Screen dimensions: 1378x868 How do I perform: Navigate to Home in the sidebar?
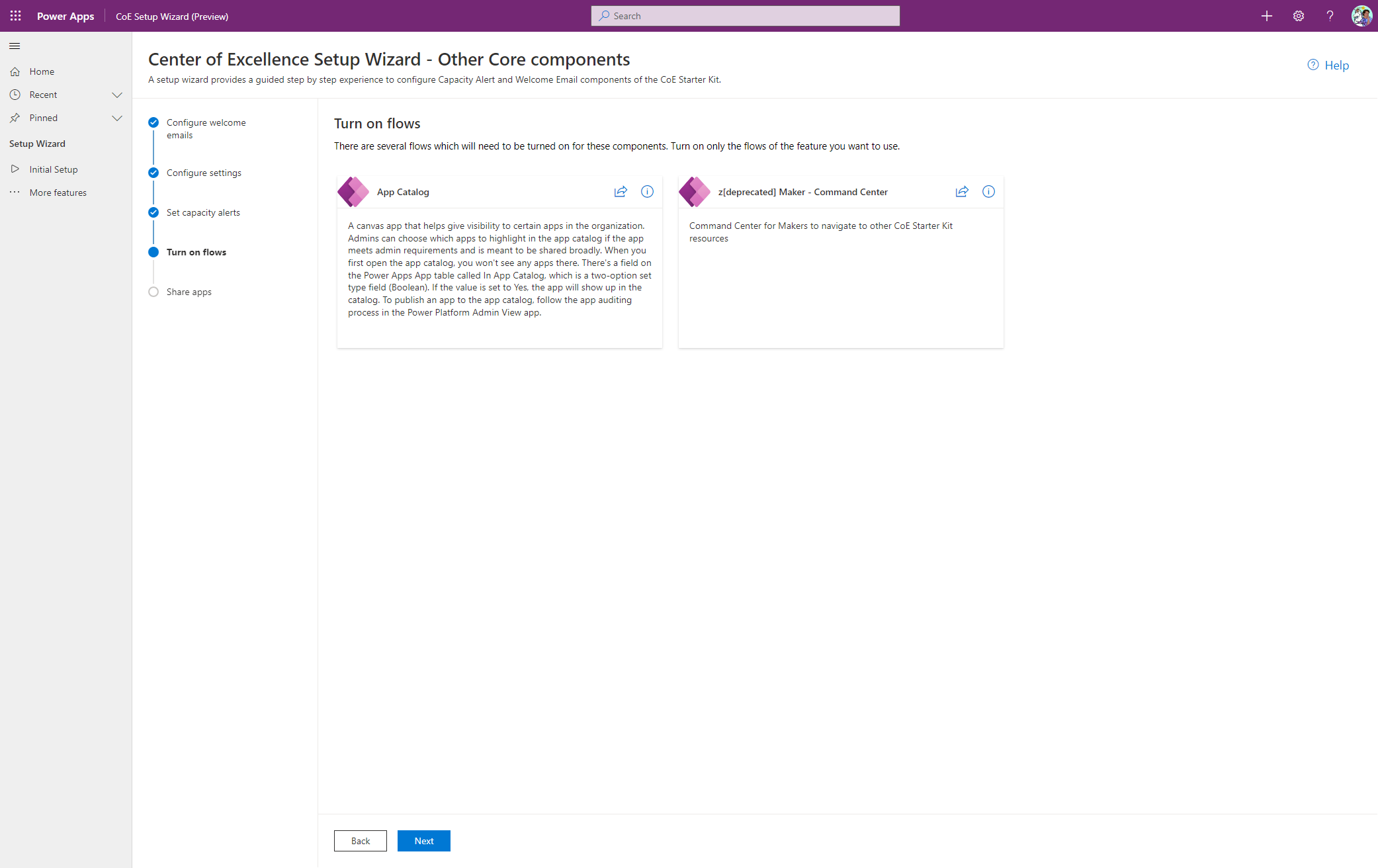click(42, 71)
